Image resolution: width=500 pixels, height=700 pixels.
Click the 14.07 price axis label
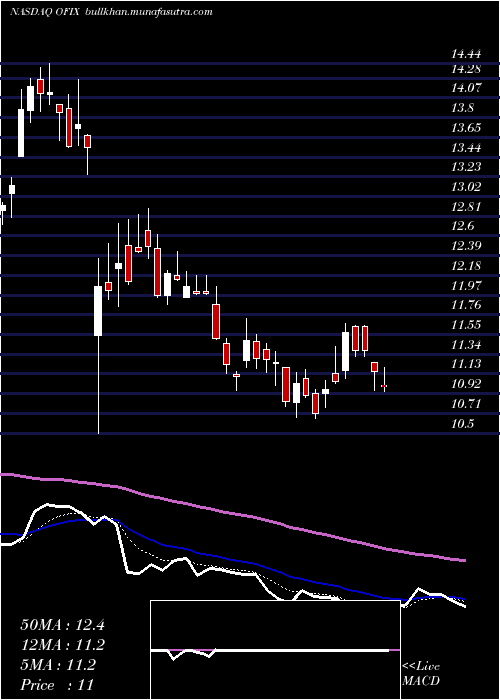pos(466,88)
